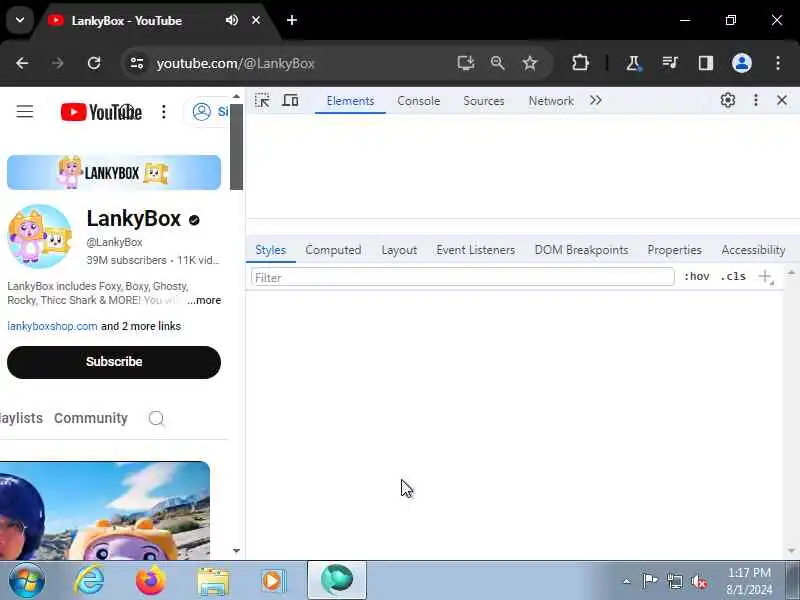The image size is (800, 600).
Task: Click the browser forward arrow
Action: click(58, 63)
